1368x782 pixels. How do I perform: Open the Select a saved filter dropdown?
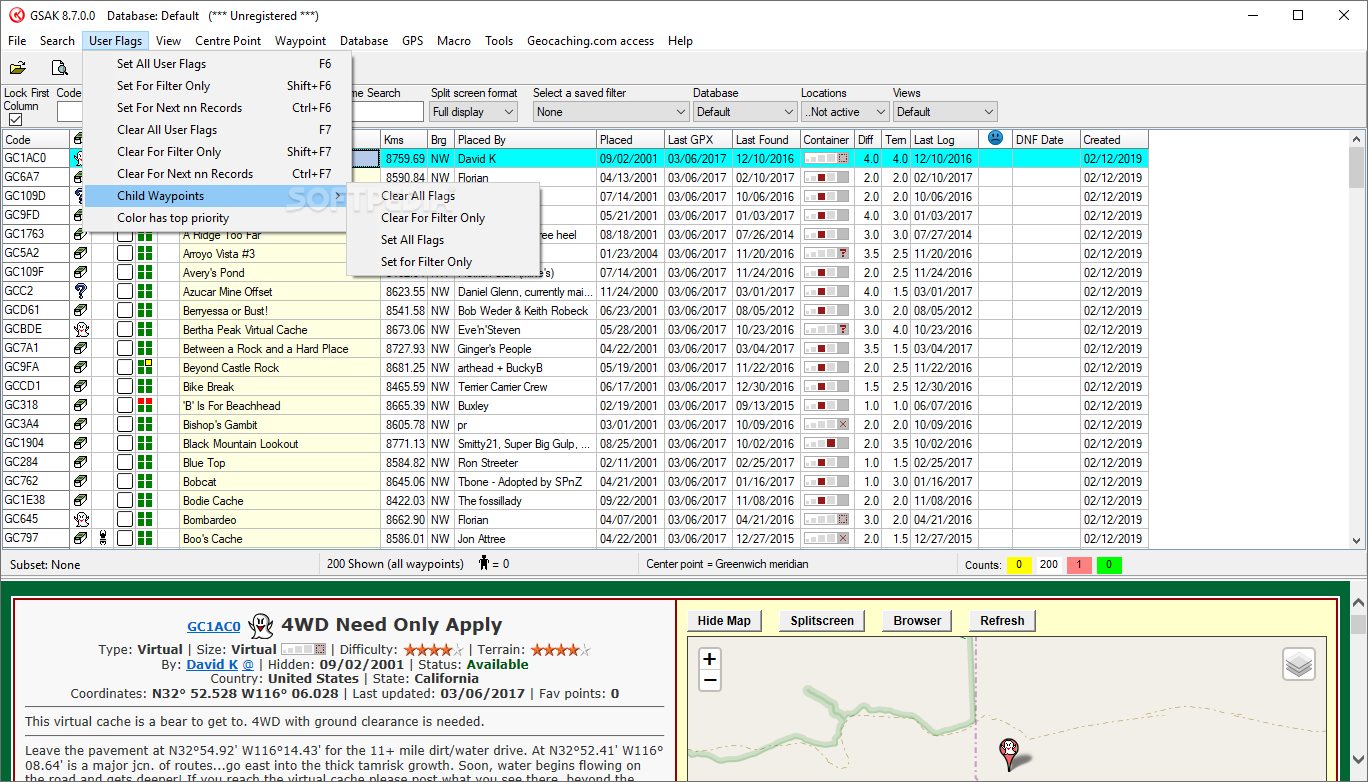tap(611, 112)
